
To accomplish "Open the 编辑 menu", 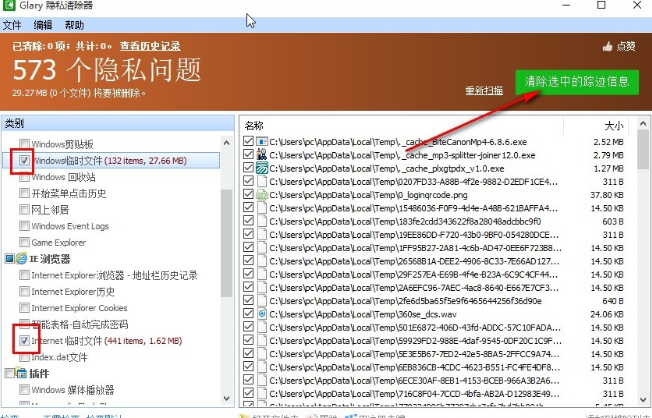I will [43, 24].
